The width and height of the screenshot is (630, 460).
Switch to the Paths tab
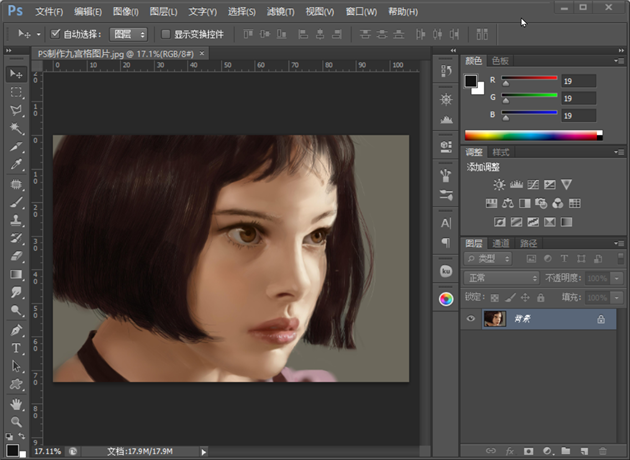(528, 243)
